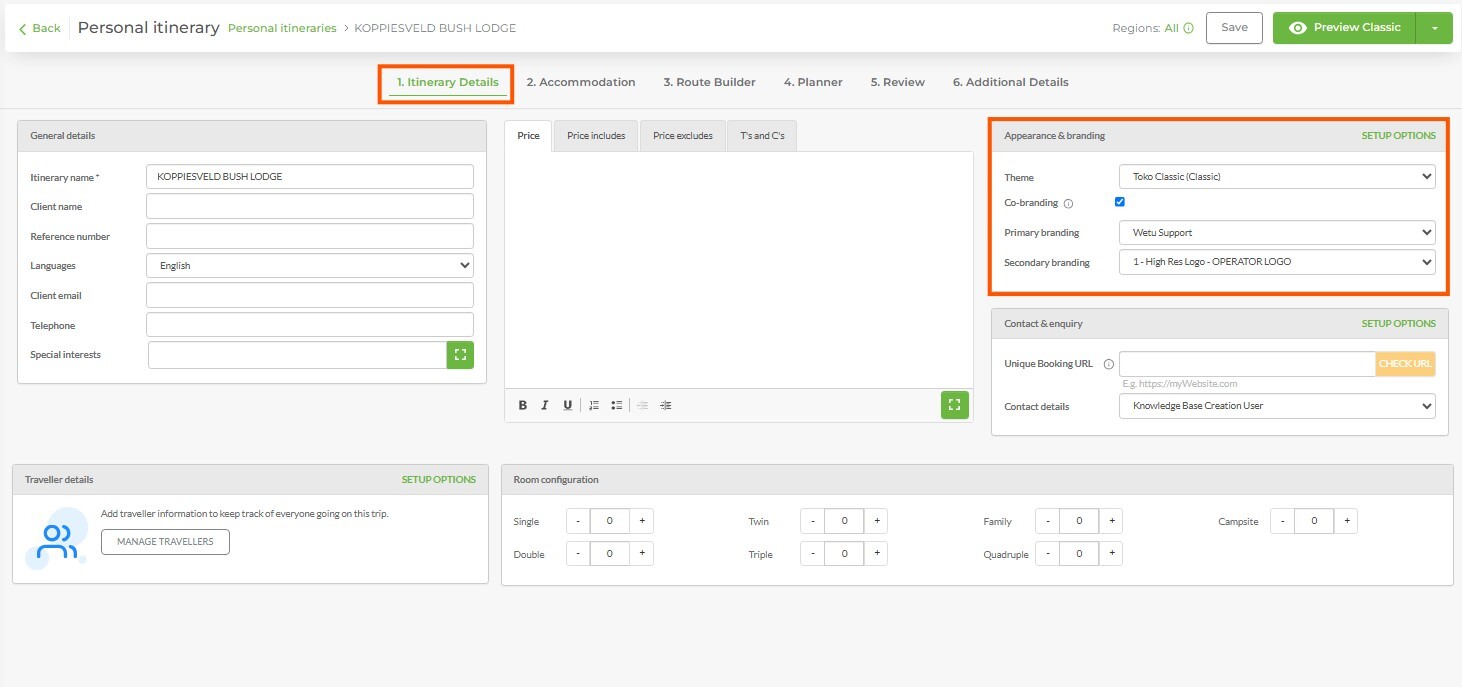Insert a bulleted list in price editor
Screen dimensions: 1462x687
(617, 405)
